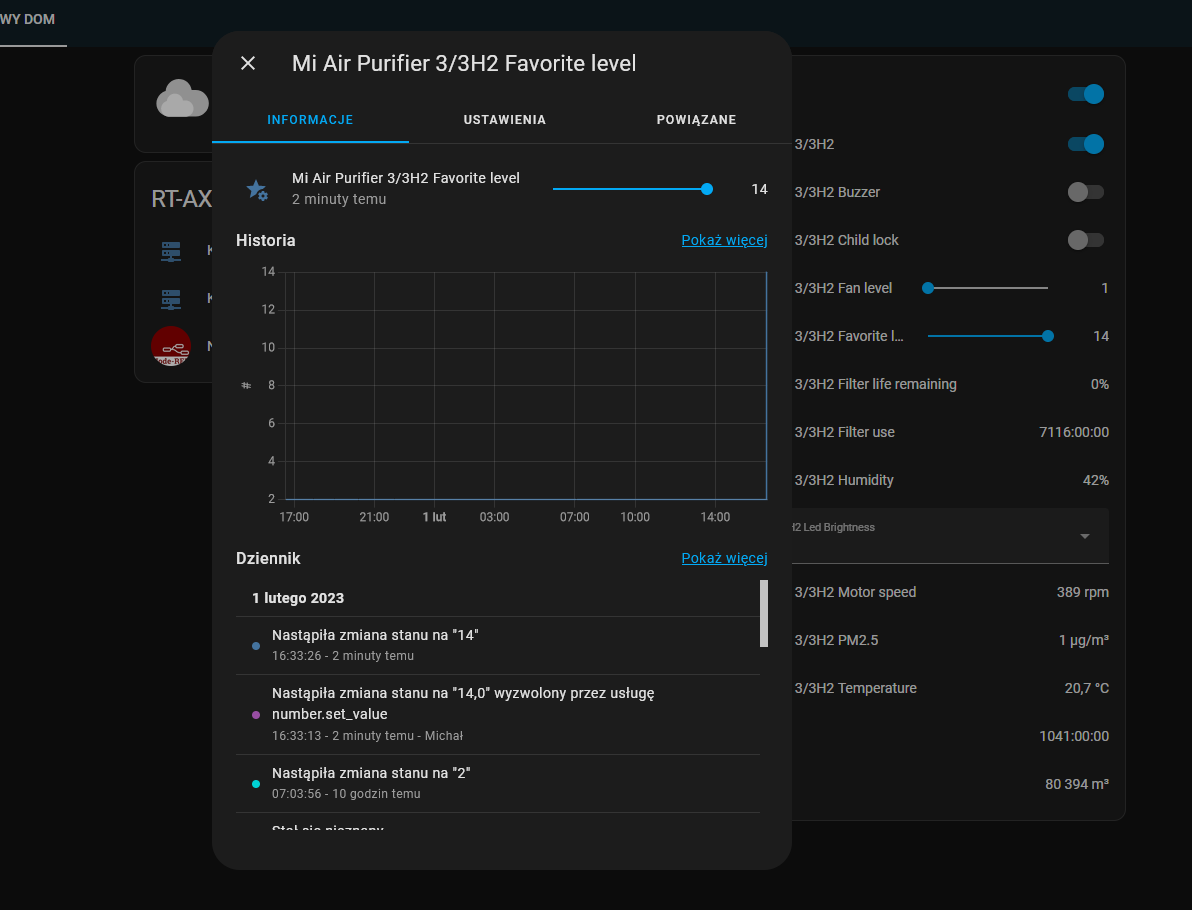This screenshot has height=910, width=1192.
Task: Switch to the USTAWIENIA tab
Action: point(504,120)
